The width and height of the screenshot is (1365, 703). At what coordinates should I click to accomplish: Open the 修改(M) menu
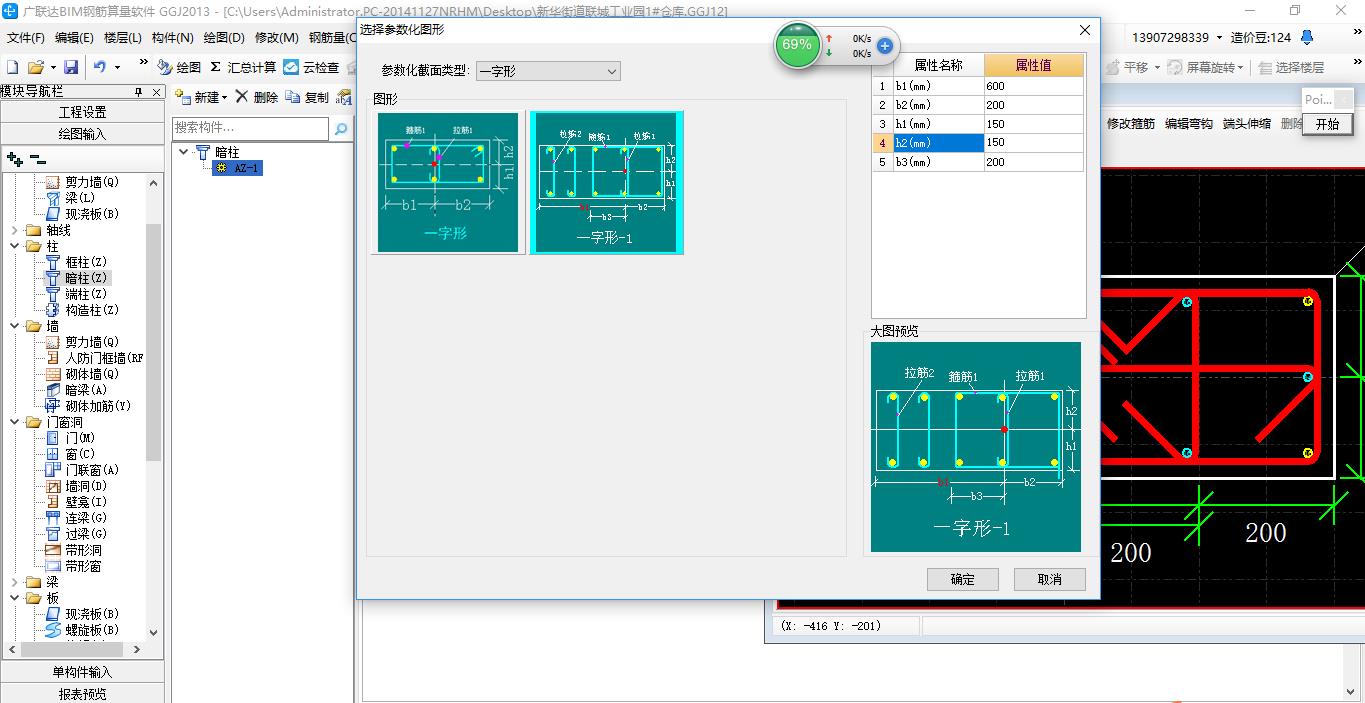277,38
